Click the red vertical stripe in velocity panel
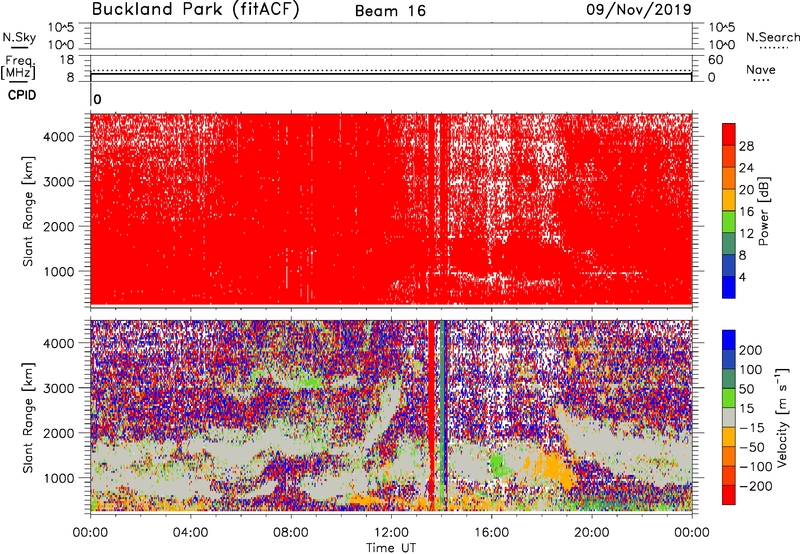Viewport: 800px width, 554px height. click(432, 415)
